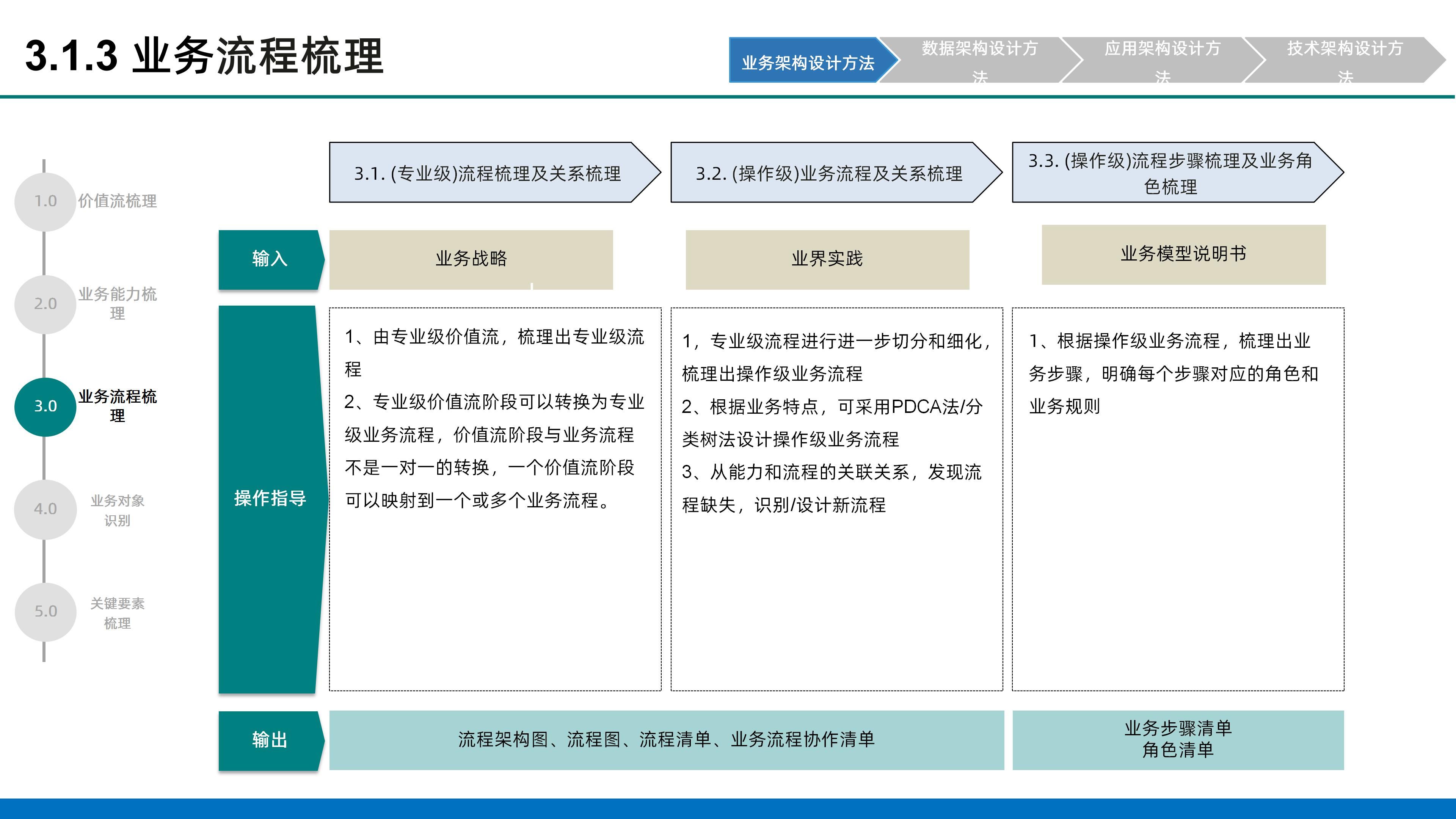Click text 从能力和流程的关联关系

coord(832,488)
